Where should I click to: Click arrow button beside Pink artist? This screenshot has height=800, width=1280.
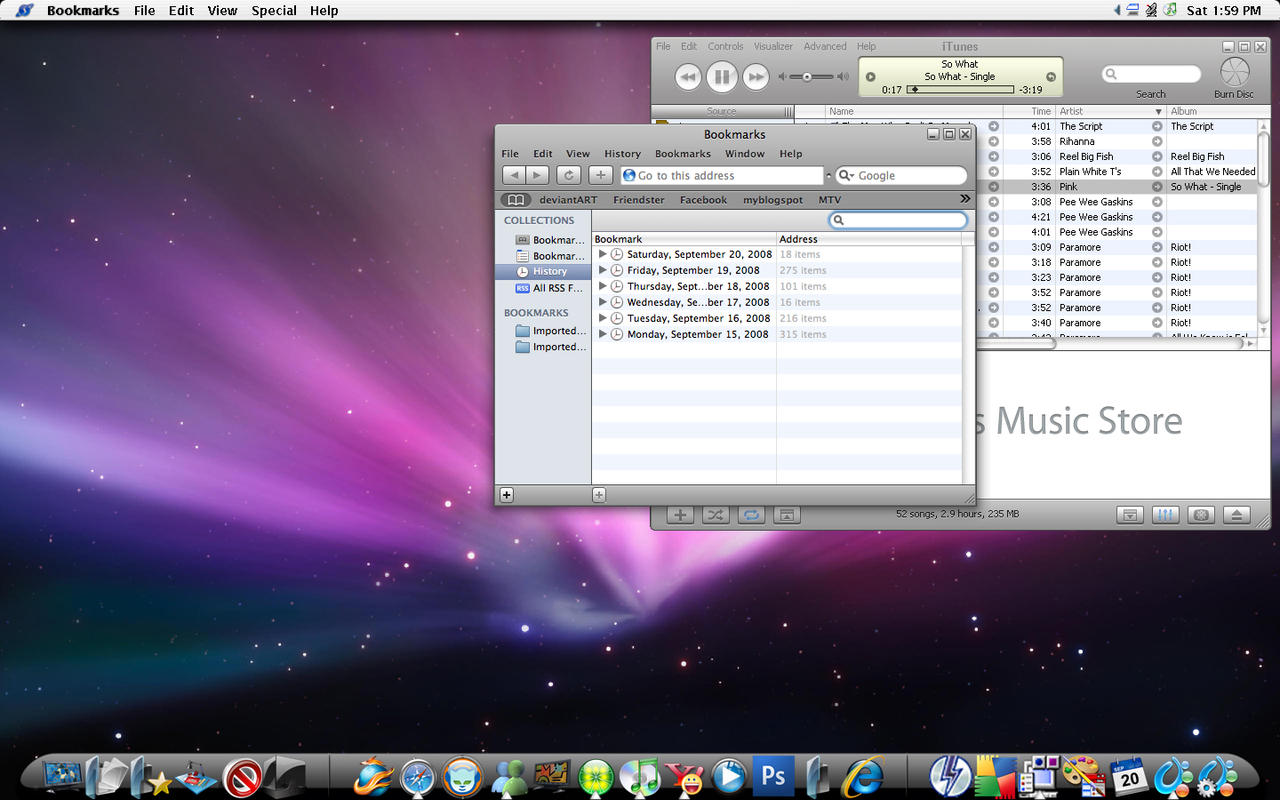tap(1157, 187)
